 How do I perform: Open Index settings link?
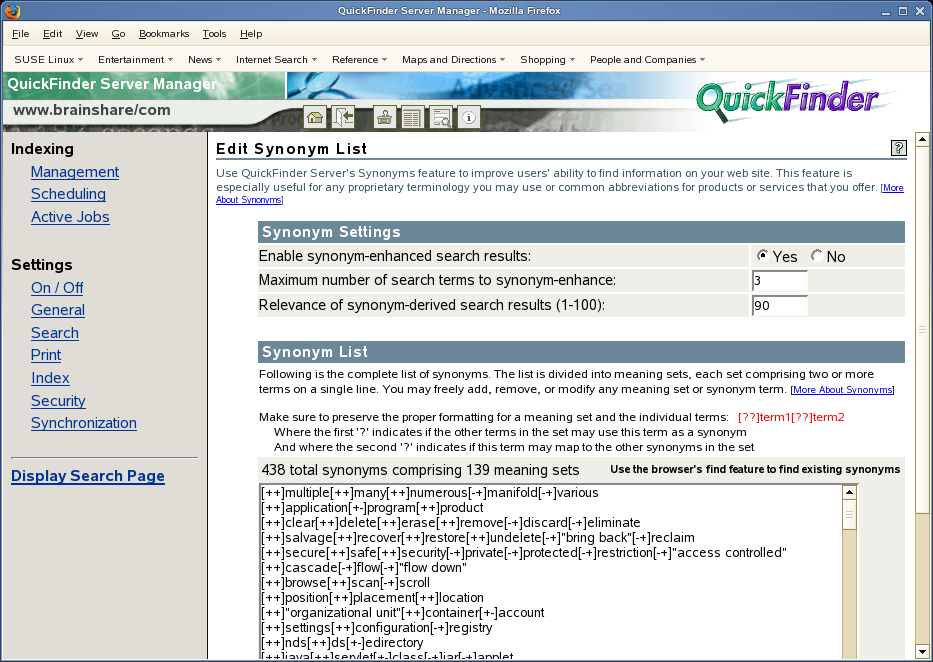coord(50,378)
